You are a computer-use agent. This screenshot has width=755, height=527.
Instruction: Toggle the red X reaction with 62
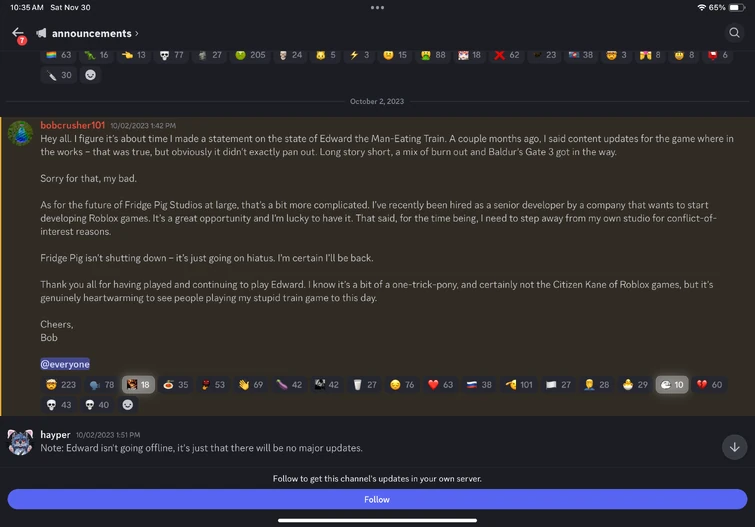[x=507, y=55]
